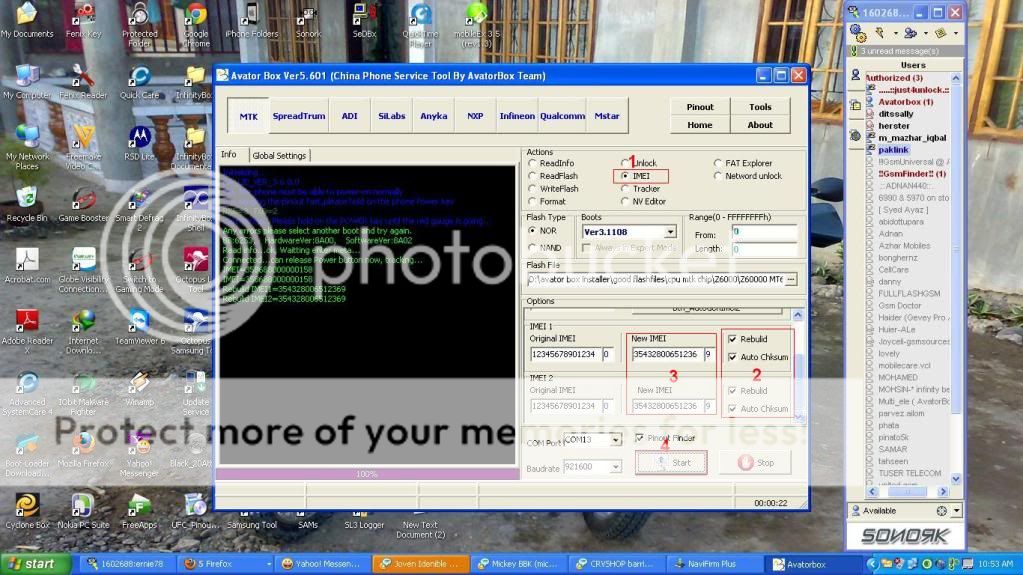Open the Mozilla Firefox desktop shortcut
Viewport: 1023px width, 575px height.
tap(83, 442)
